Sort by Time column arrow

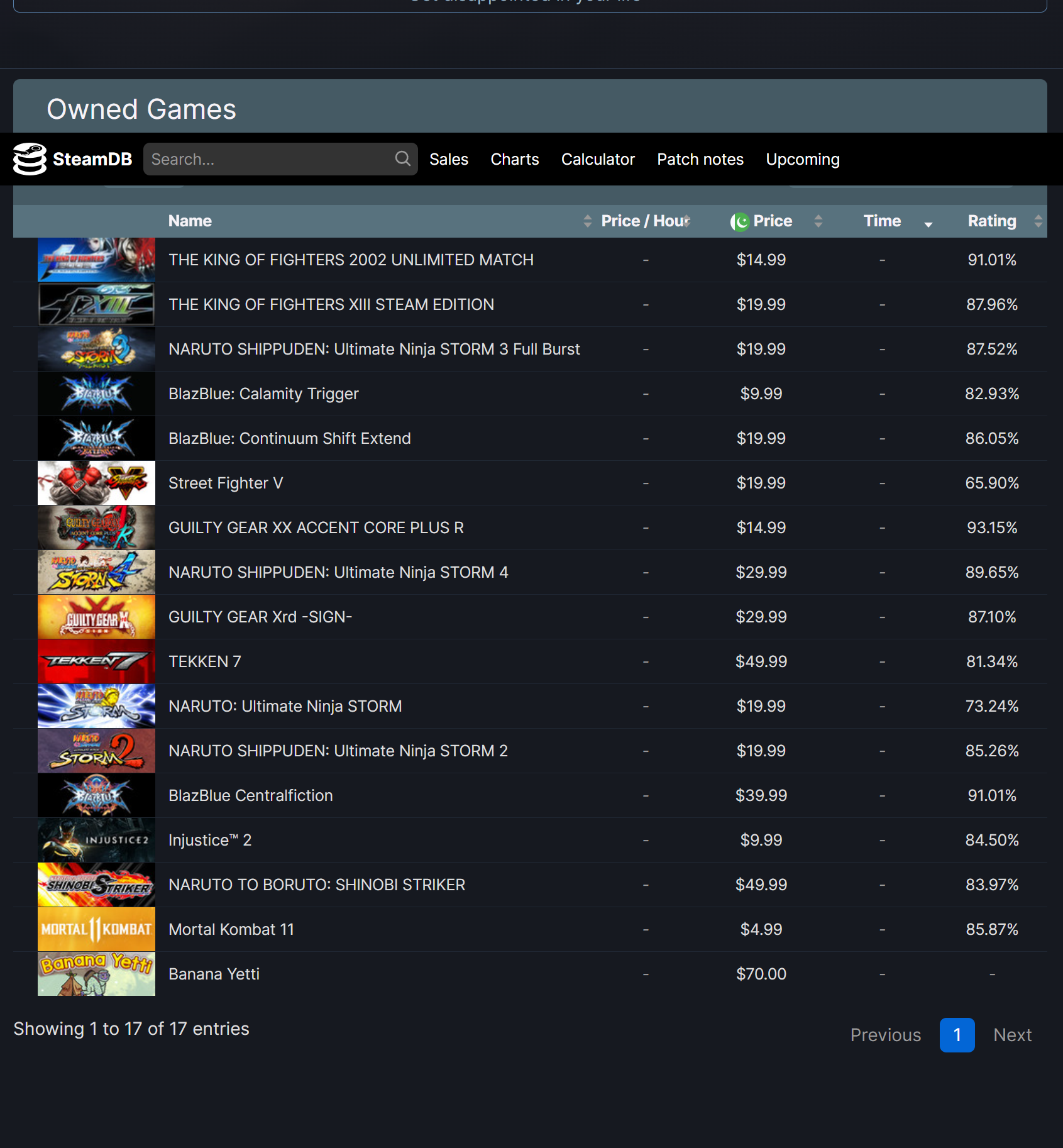[x=928, y=224]
